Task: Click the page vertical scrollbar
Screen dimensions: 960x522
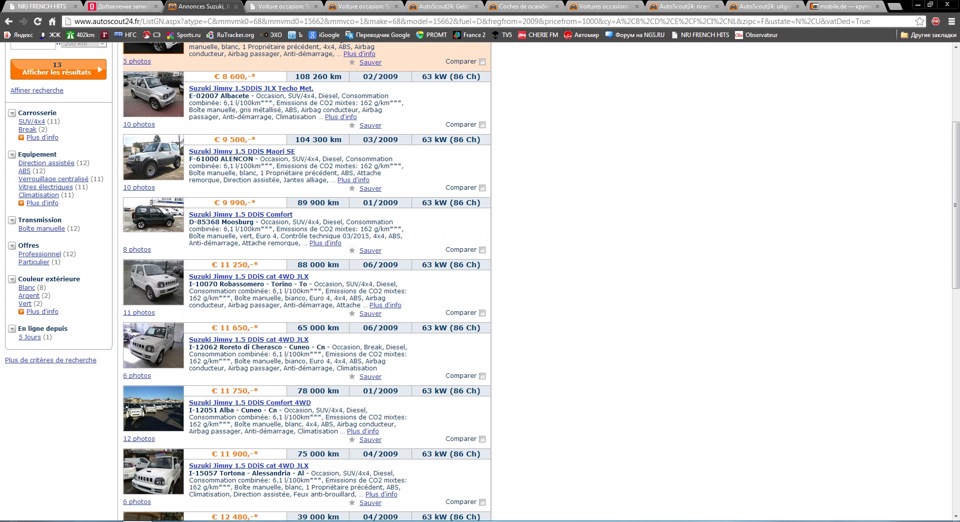Action: coord(954,205)
